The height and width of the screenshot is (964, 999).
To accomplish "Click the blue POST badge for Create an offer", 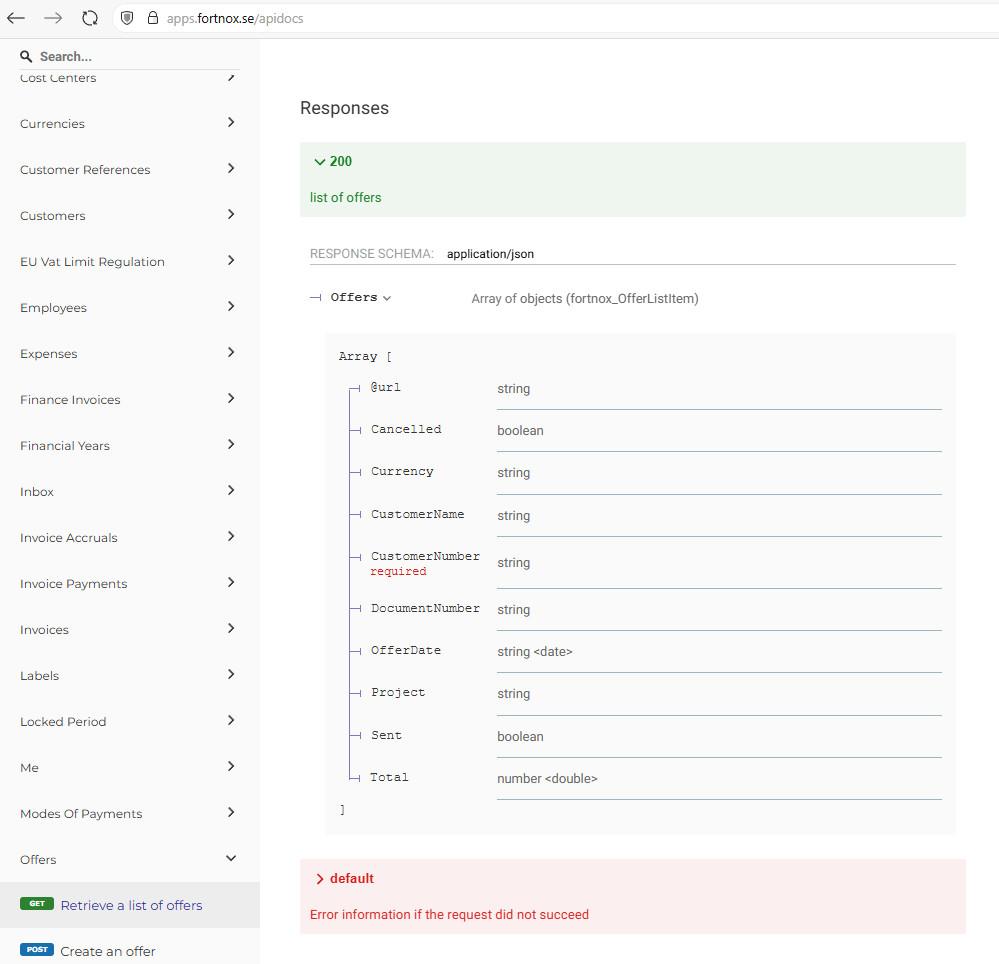I will (37, 950).
